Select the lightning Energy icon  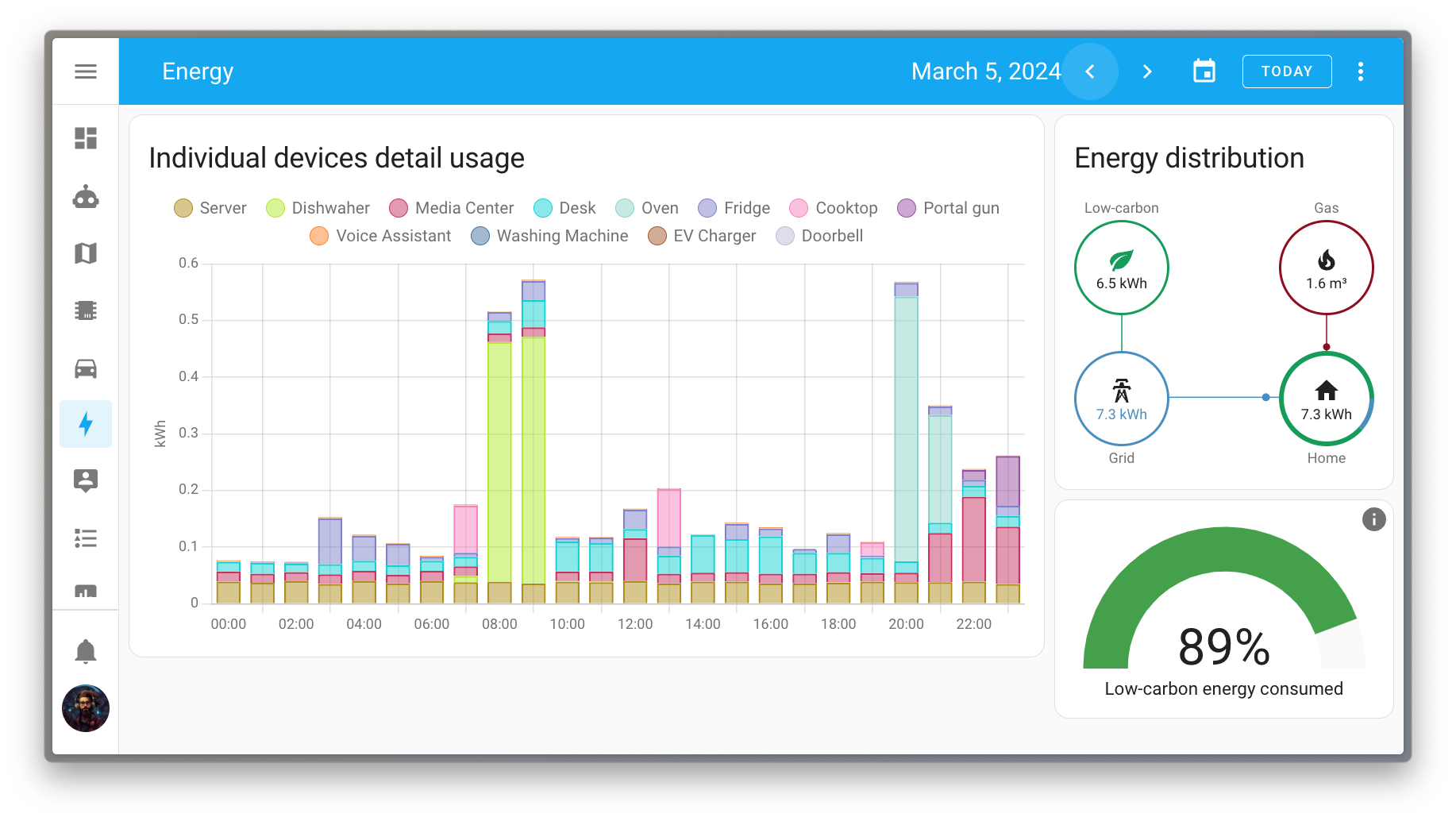tap(85, 424)
